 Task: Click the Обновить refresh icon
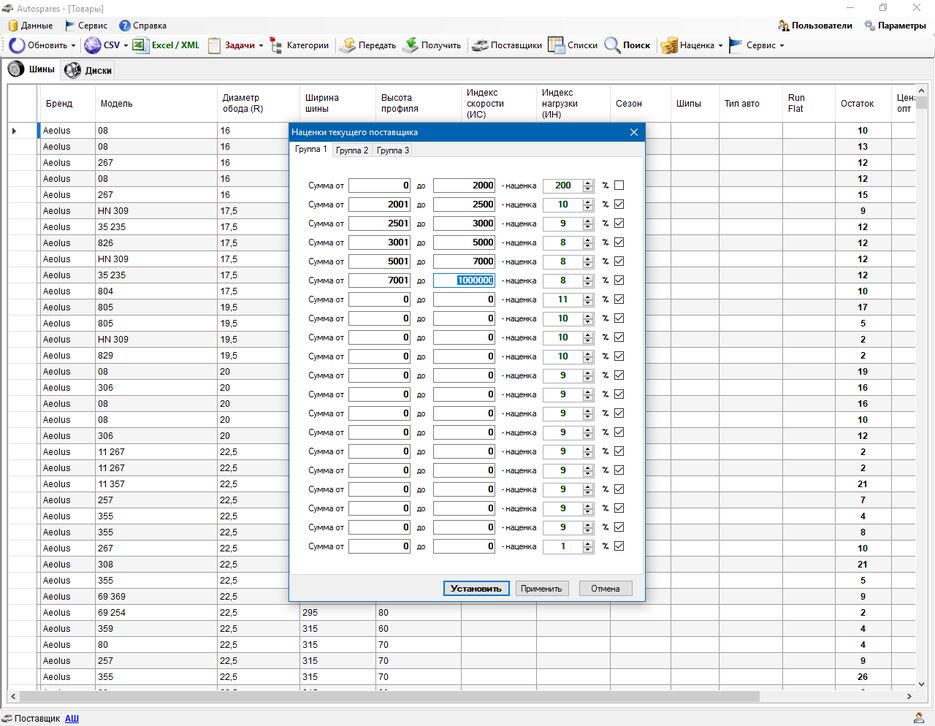click(x=17, y=45)
